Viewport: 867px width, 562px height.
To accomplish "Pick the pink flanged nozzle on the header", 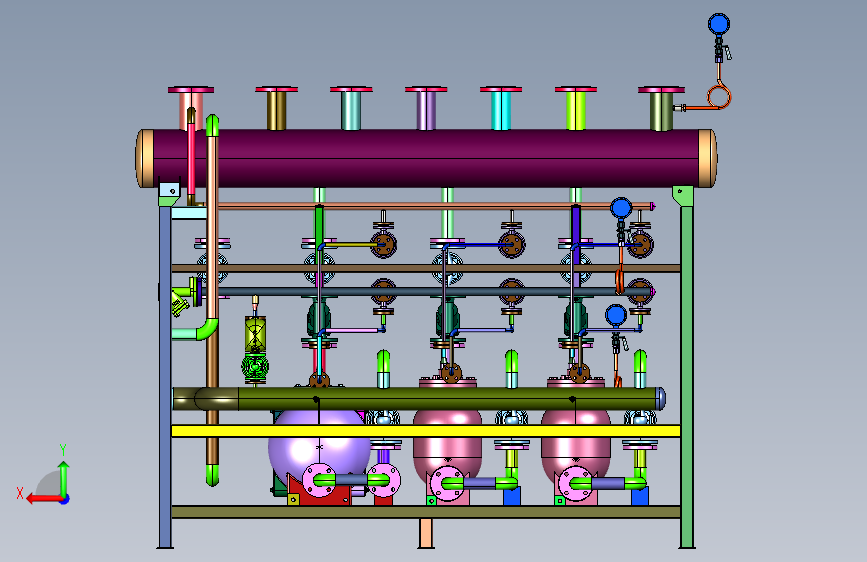I will tap(191, 107).
